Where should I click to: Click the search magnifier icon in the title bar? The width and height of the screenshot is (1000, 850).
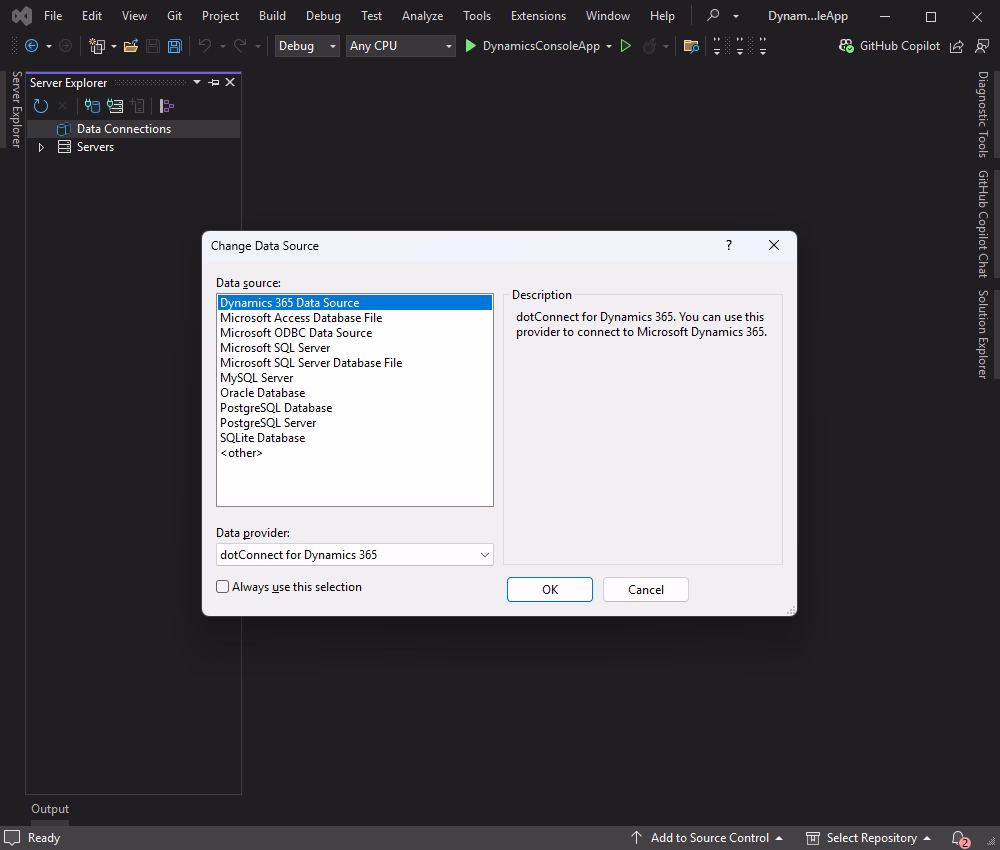(x=713, y=15)
